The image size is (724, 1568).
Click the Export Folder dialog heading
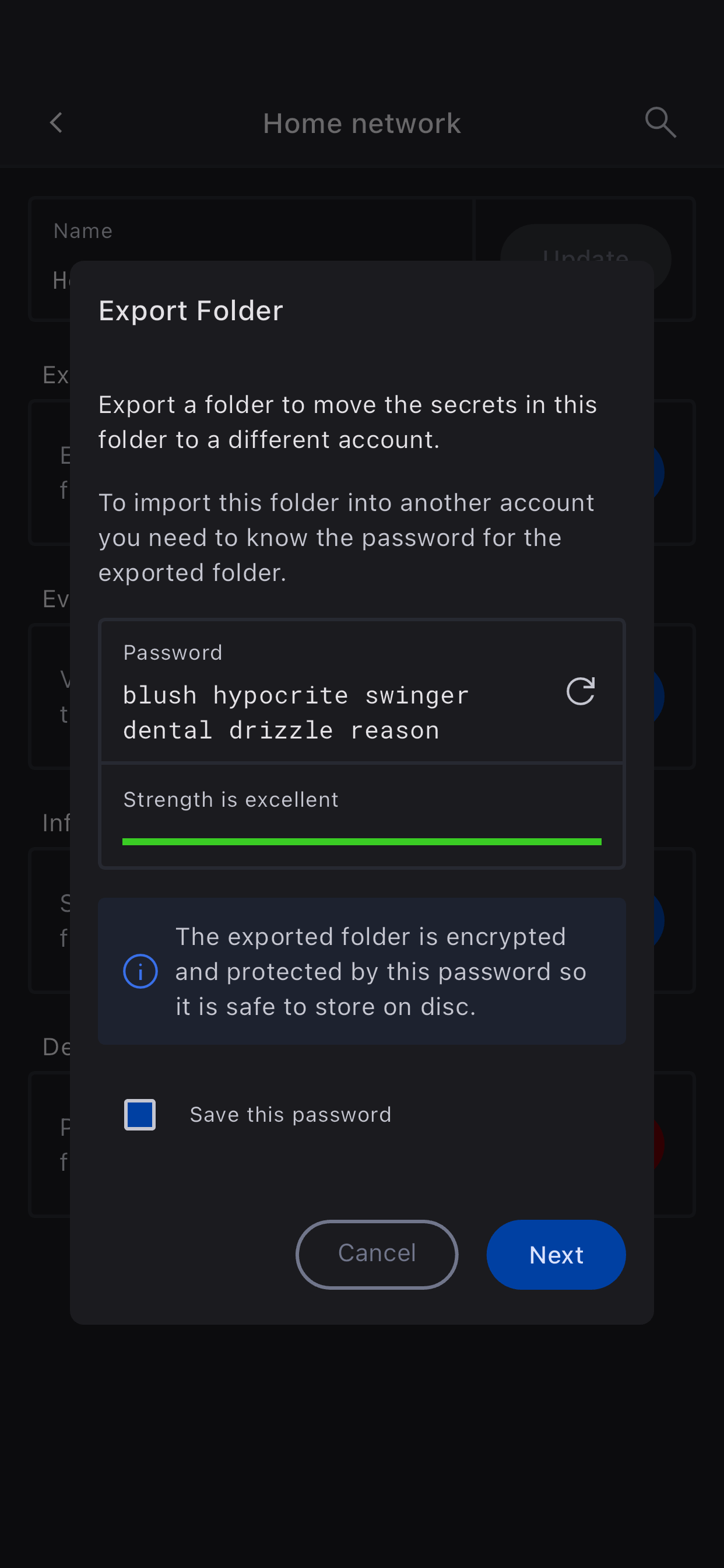191,311
